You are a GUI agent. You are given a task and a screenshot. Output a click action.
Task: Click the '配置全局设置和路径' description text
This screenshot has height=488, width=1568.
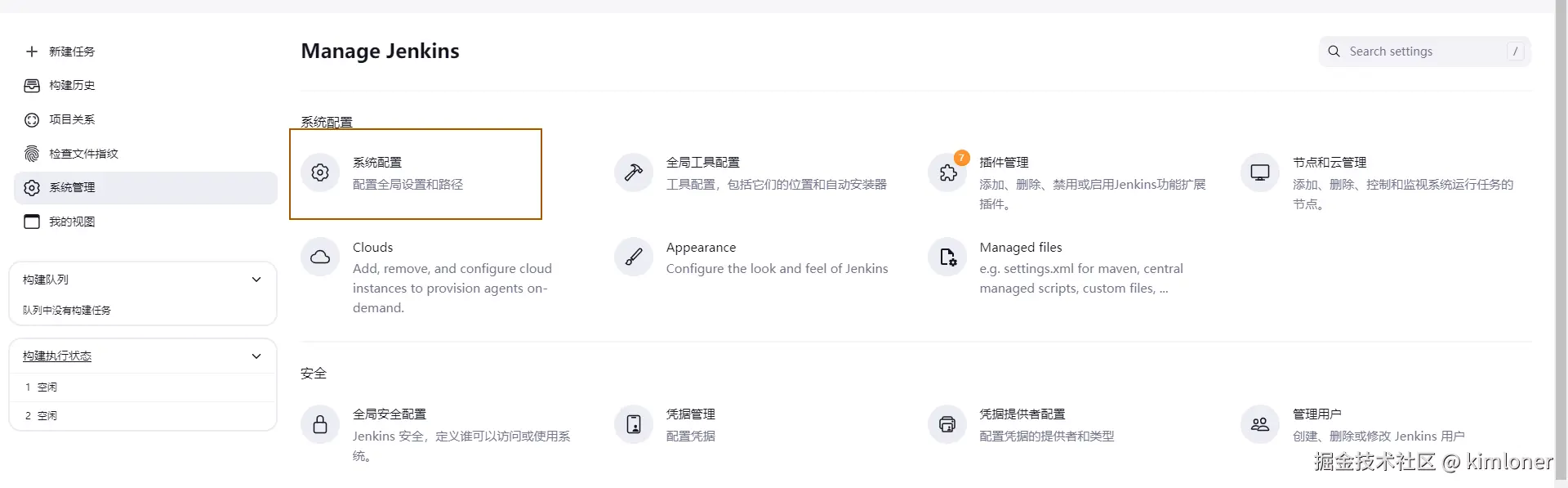(x=408, y=185)
